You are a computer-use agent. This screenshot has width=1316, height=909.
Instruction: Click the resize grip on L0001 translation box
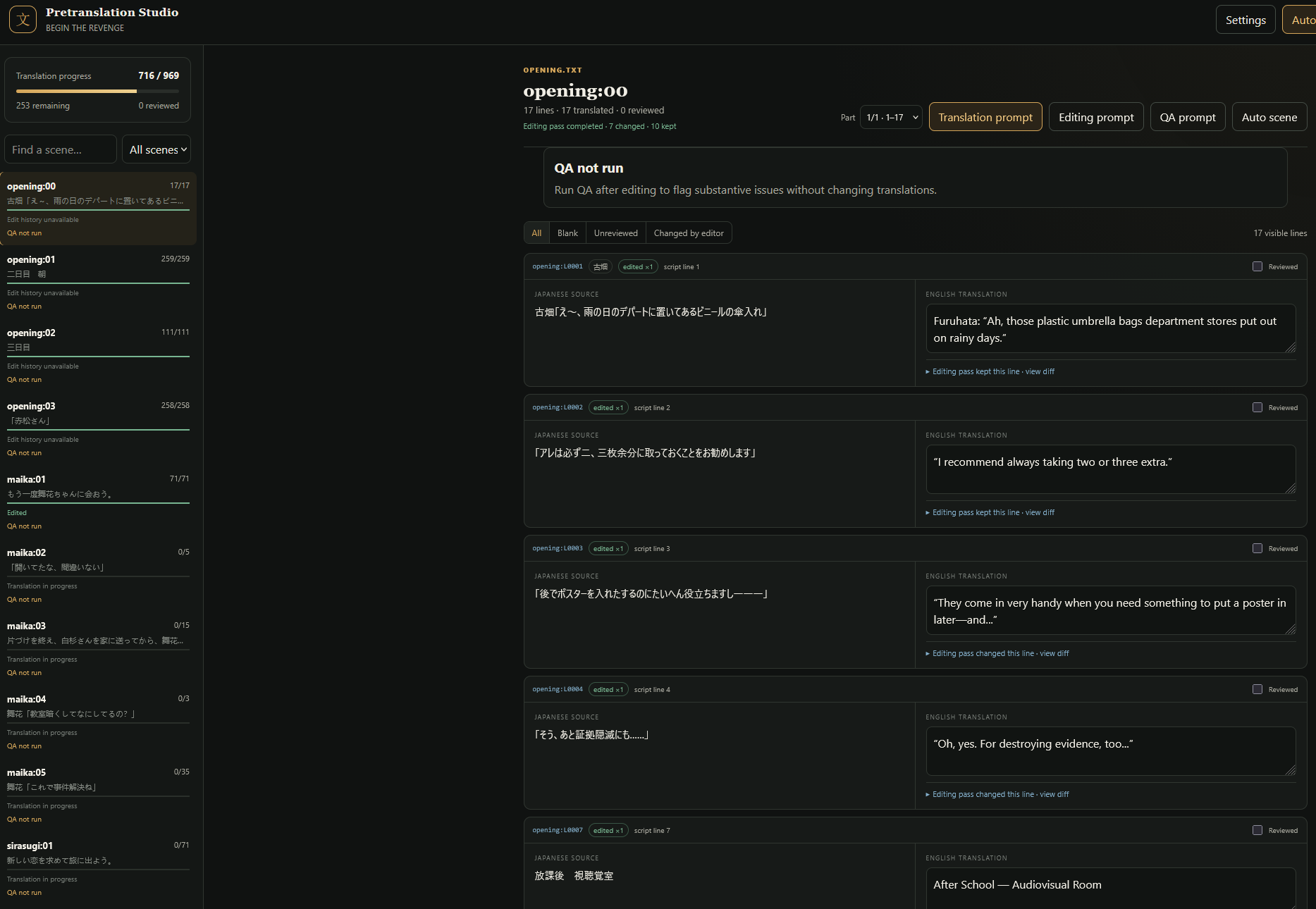pyautogui.click(x=1290, y=347)
